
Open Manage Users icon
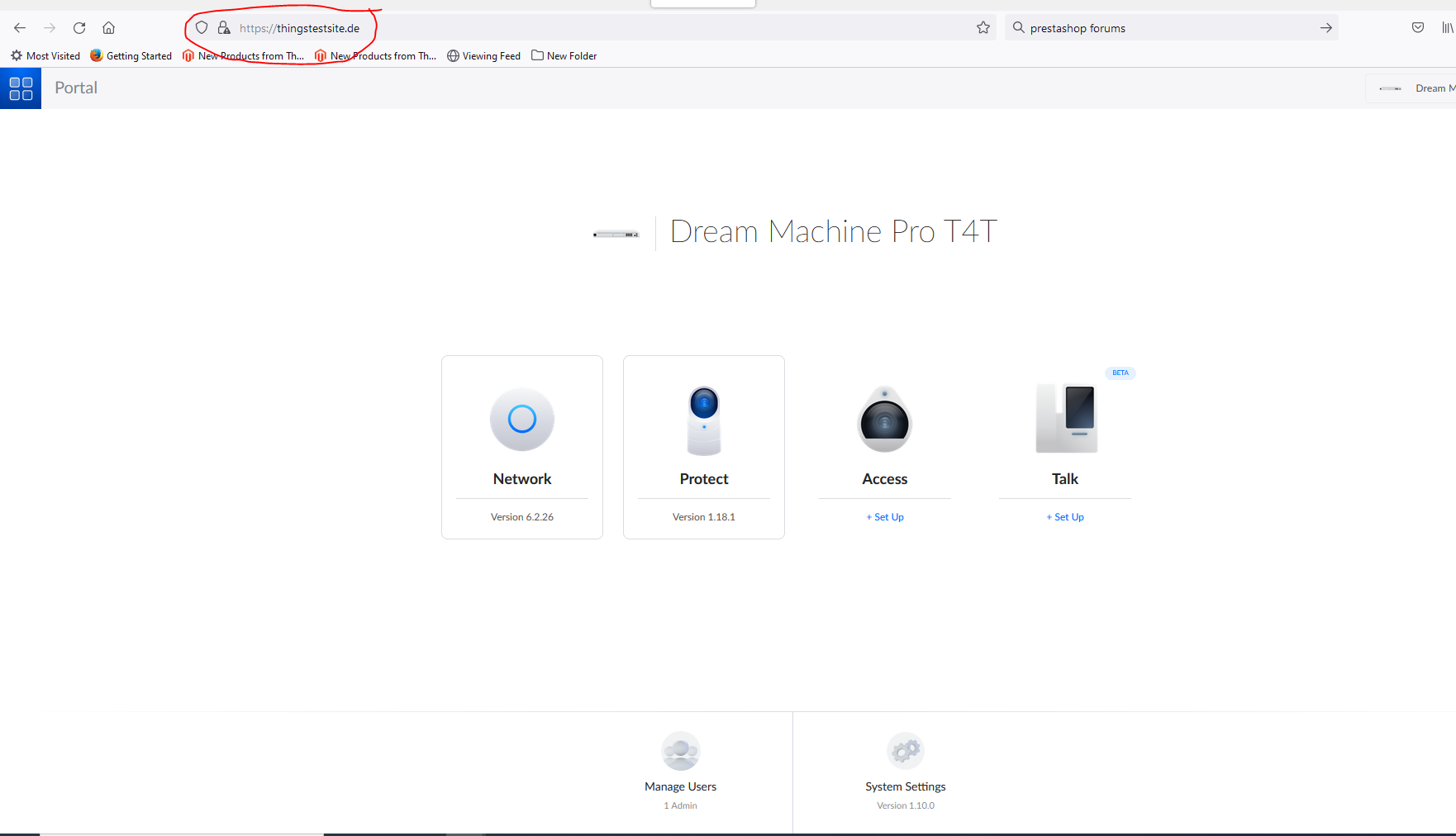[x=681, y=751]
